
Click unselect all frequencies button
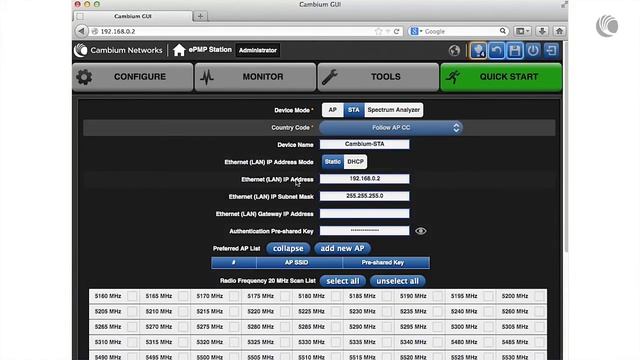click(397, 281)
